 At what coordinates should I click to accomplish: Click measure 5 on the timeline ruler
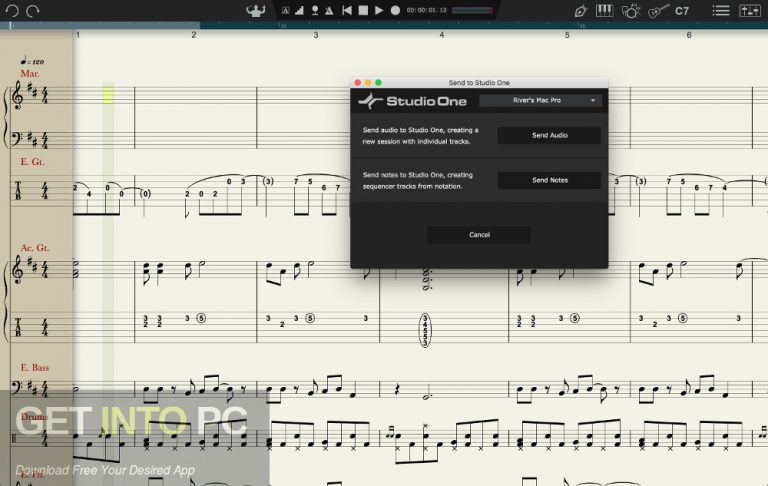pyautogui.click(x=566, y=35)
